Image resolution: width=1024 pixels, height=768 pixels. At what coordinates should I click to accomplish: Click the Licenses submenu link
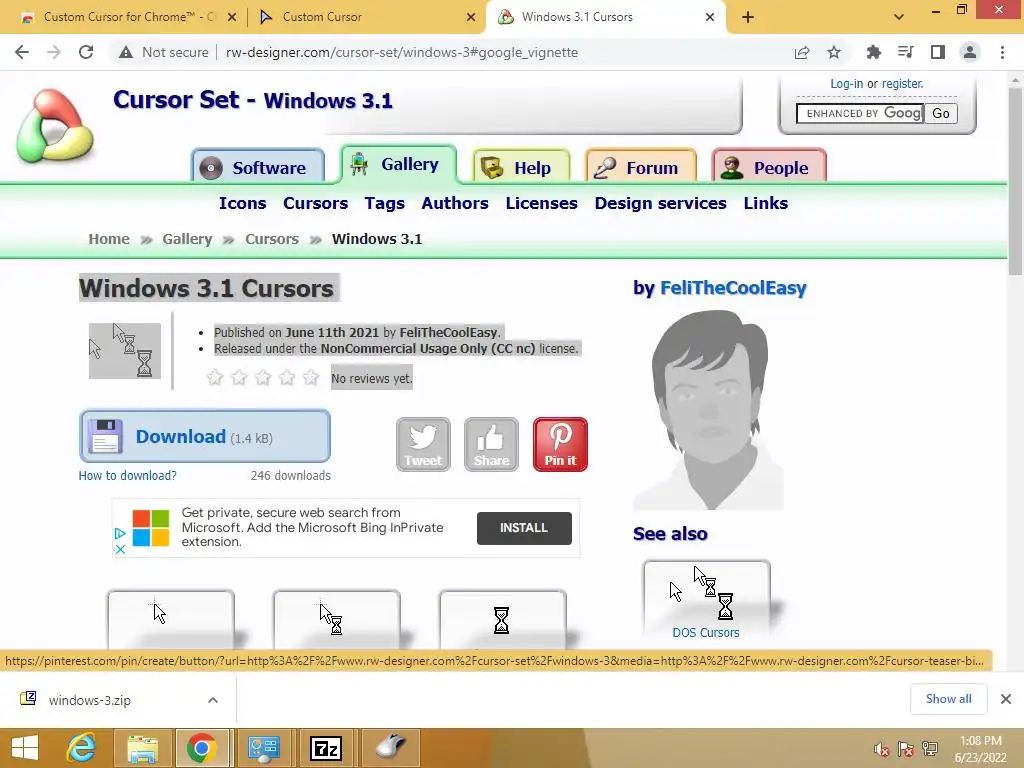tap(541, 203)
